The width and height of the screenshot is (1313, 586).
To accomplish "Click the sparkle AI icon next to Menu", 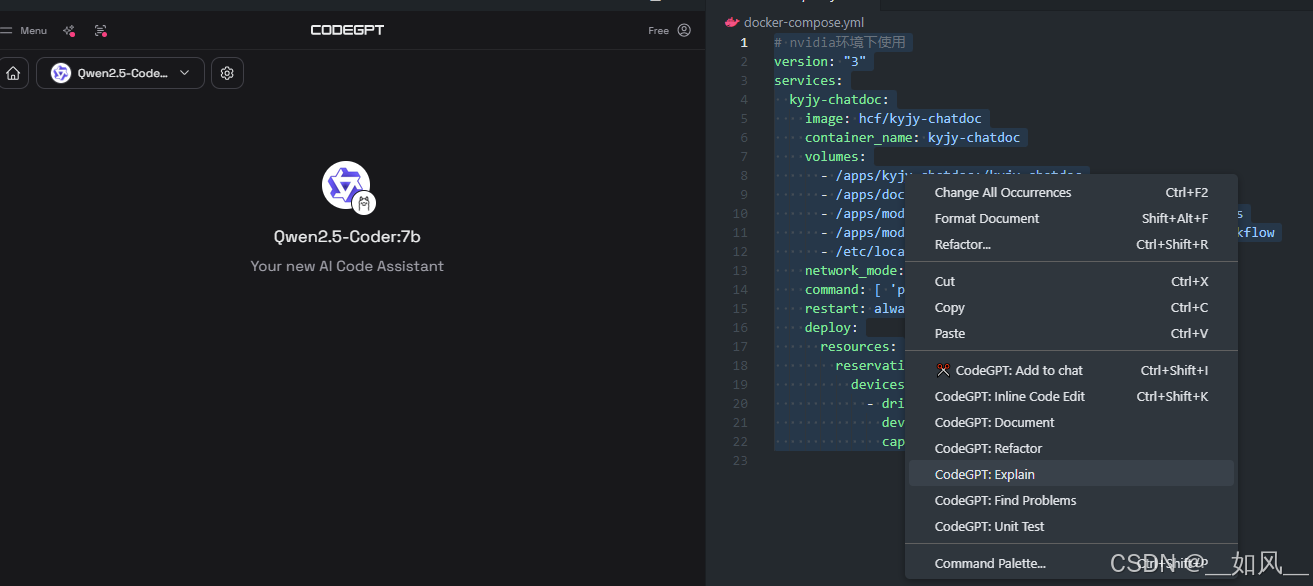I will tap(69, 30).
